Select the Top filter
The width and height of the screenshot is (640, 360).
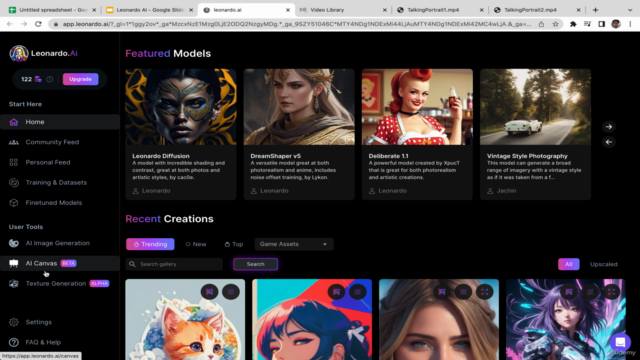[x=234, y=244]
